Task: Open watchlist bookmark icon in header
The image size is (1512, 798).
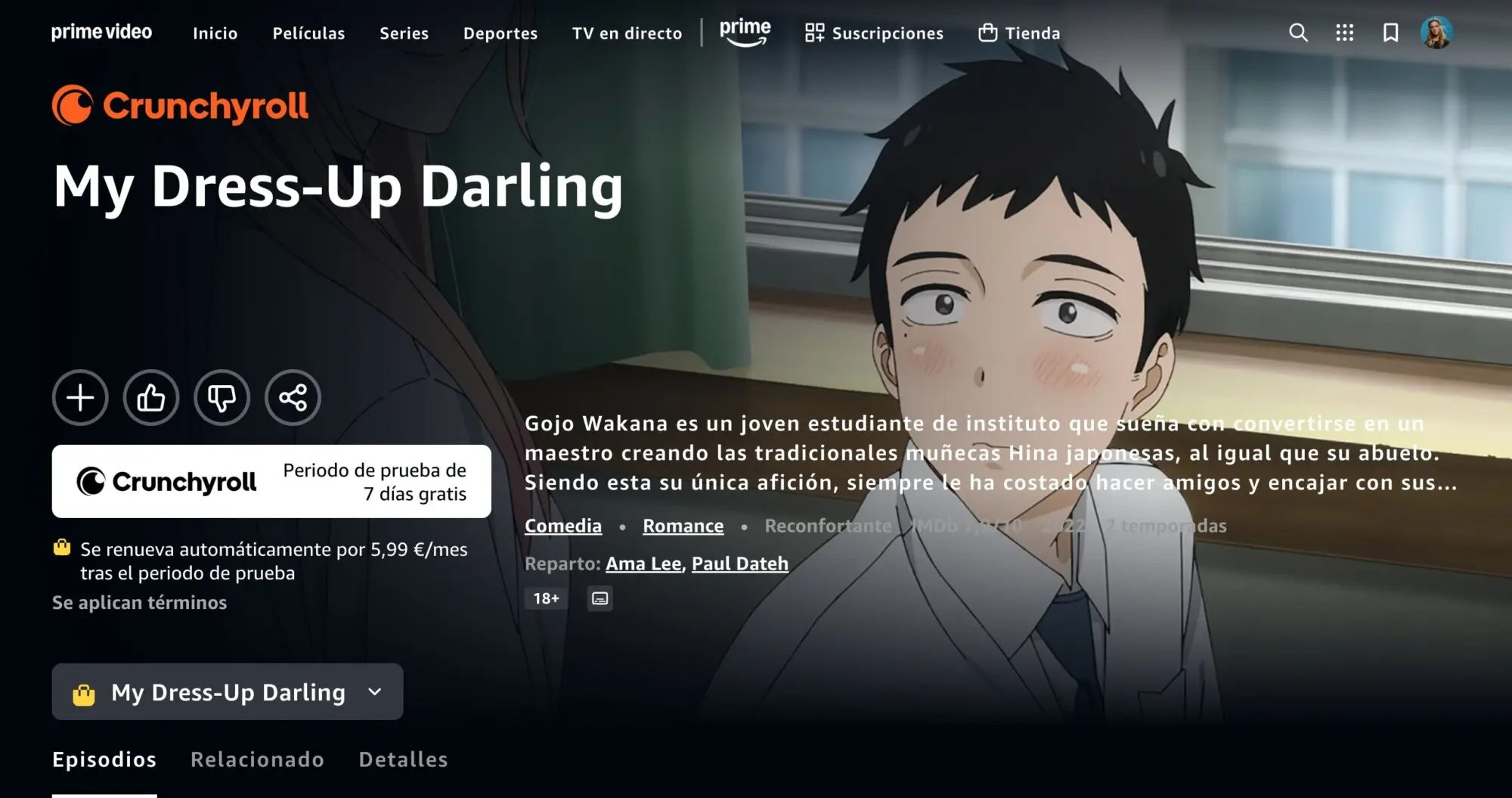Action: (1390, 33)
